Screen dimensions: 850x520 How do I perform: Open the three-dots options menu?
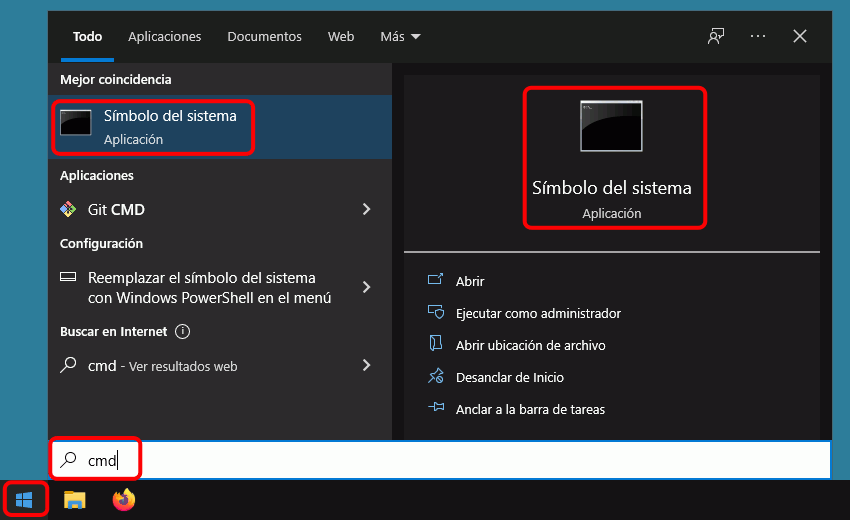coord(758,36)
